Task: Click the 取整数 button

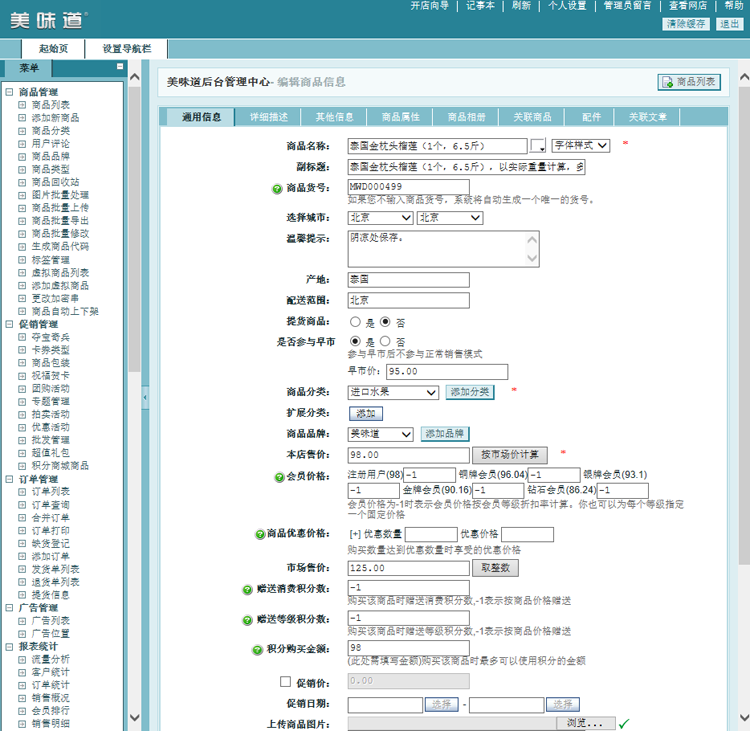Action: (x=496, y=568)
